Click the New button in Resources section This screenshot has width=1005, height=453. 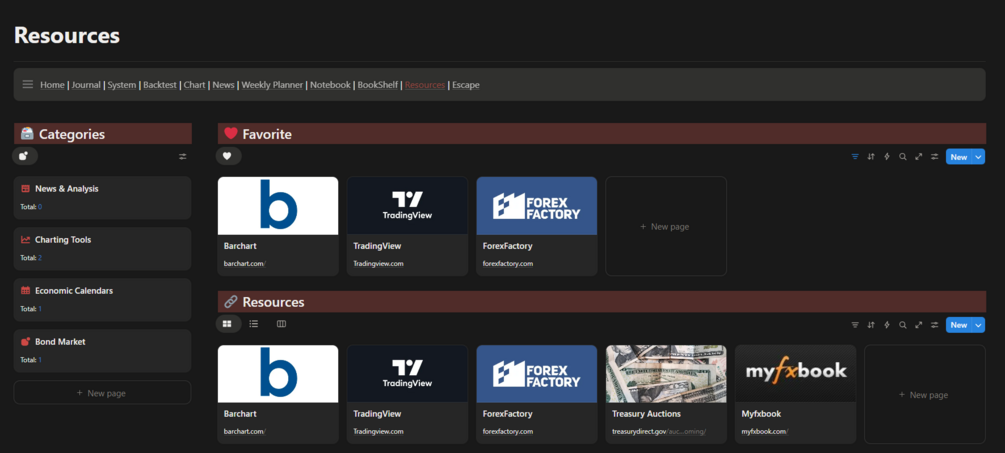click(x=959, y=325)
